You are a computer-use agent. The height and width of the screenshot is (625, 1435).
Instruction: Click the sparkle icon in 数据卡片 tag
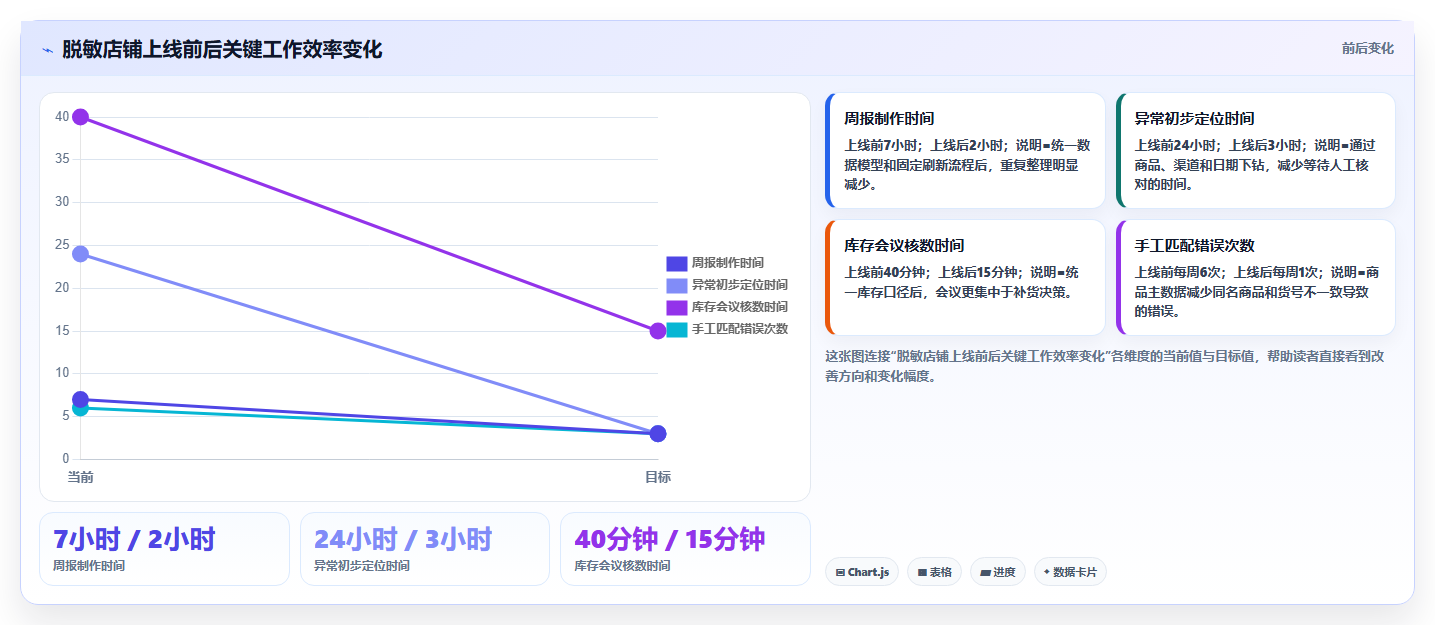[1047, 572]
